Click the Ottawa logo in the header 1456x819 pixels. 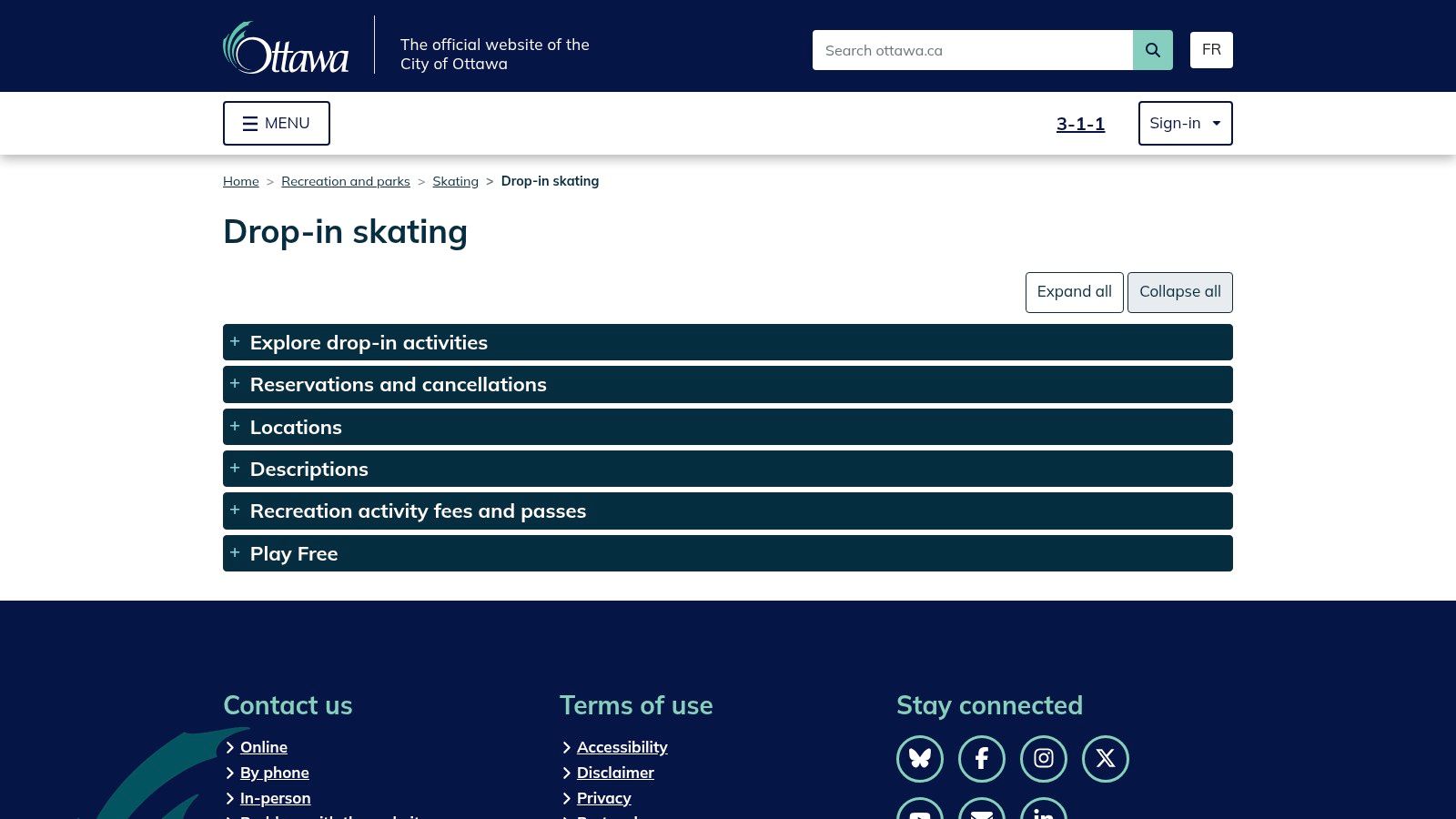click(285, 46)
